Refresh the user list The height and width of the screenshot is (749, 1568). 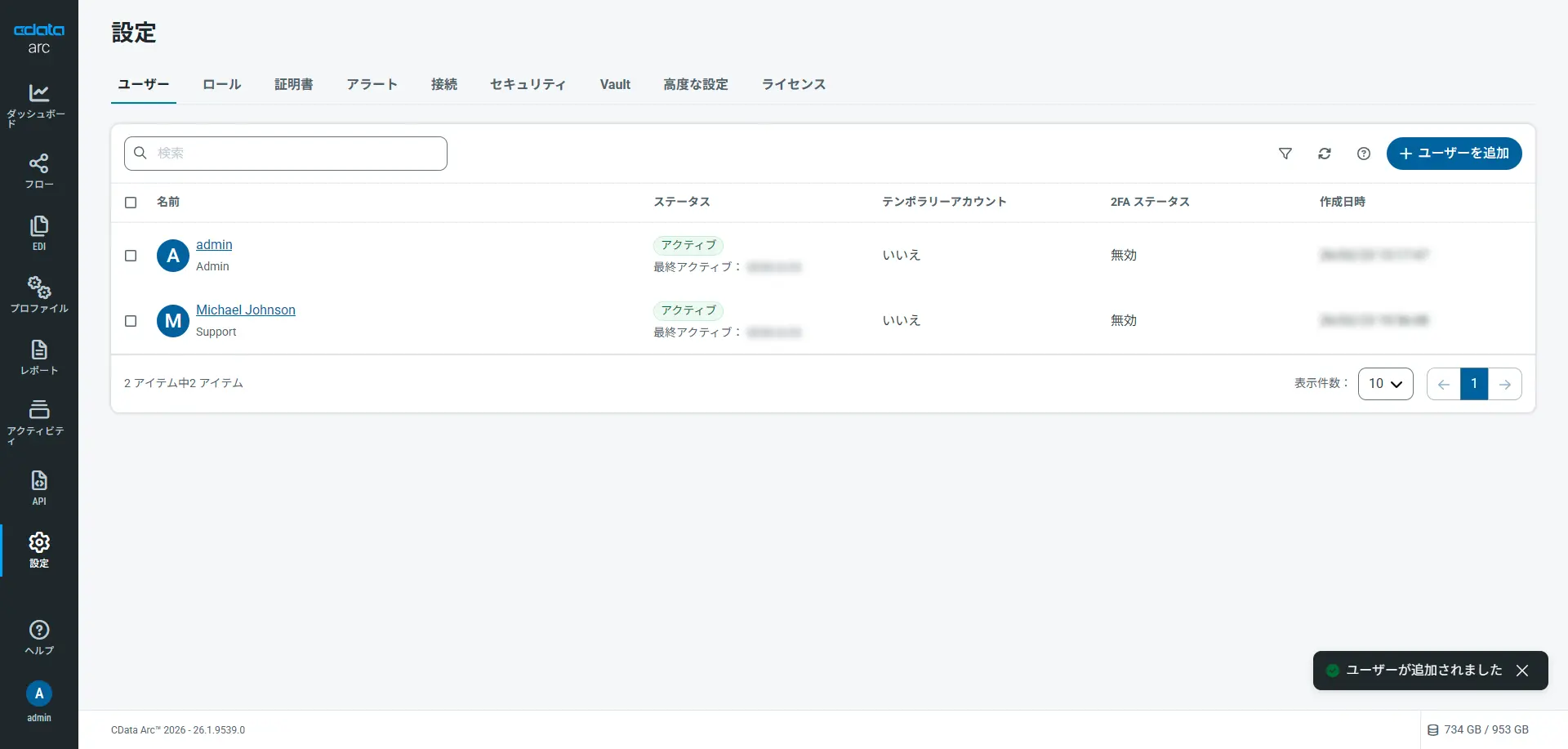(x=1325, y=154)
